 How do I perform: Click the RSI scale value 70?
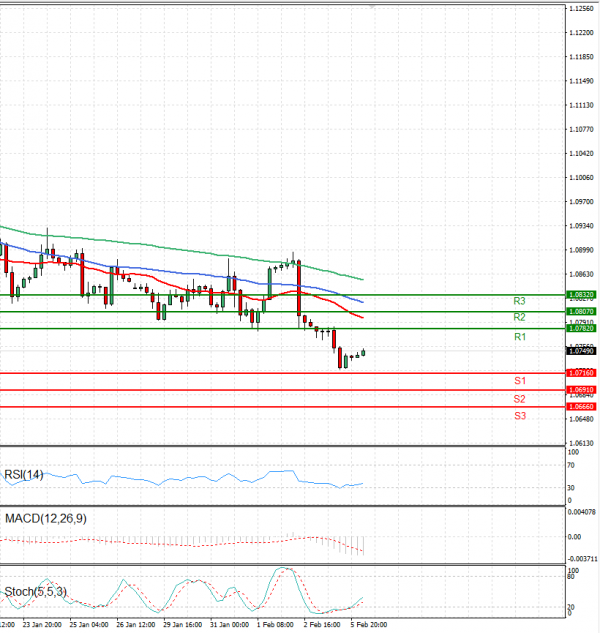pos(571,465)
